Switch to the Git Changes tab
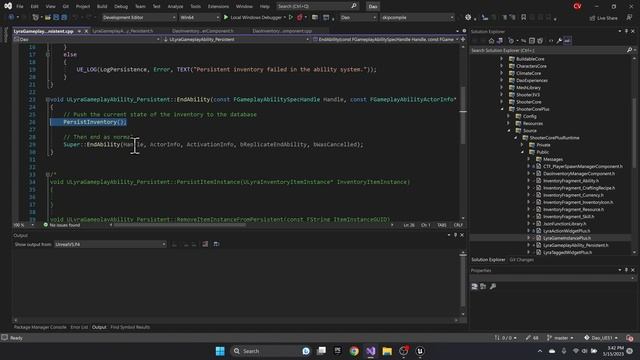 tap(521, 260)
